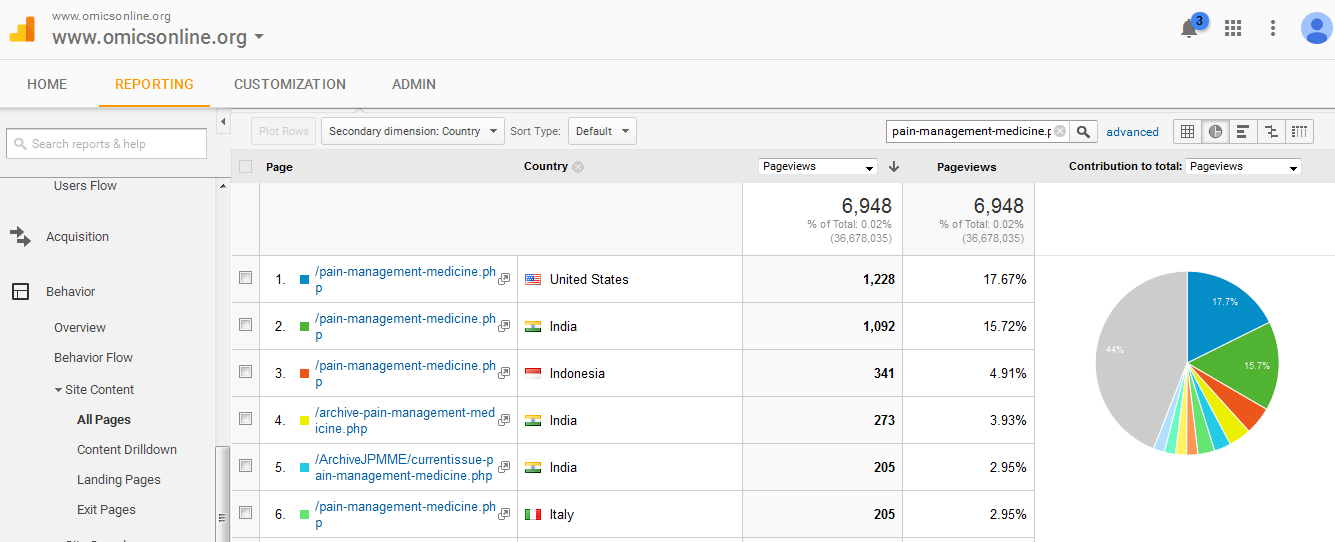This screenshot has width=1335, height=542.
Task: Open United States row page in new window
Action: [504, 279]
